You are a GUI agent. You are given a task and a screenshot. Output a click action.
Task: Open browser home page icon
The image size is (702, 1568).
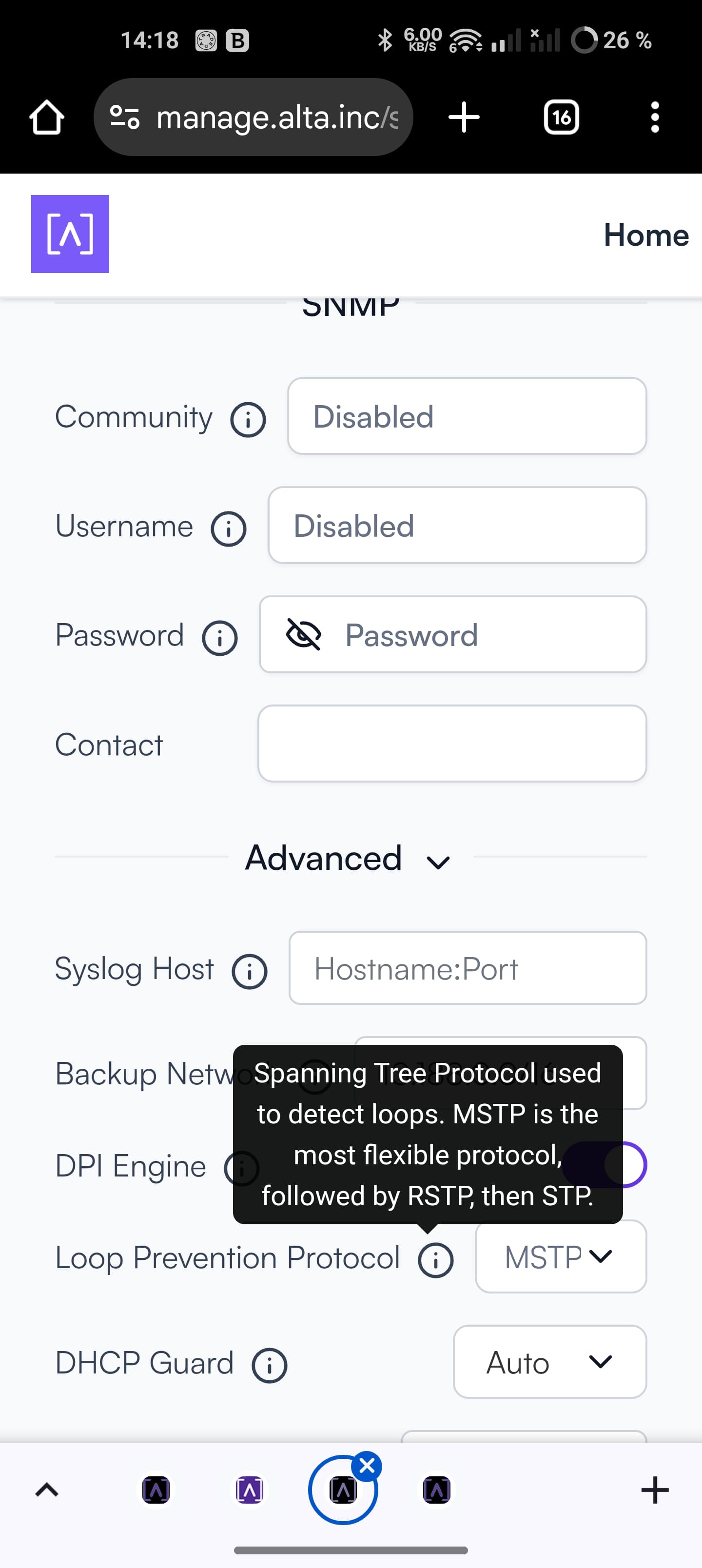pyautogui.click(x=47, y=117)
